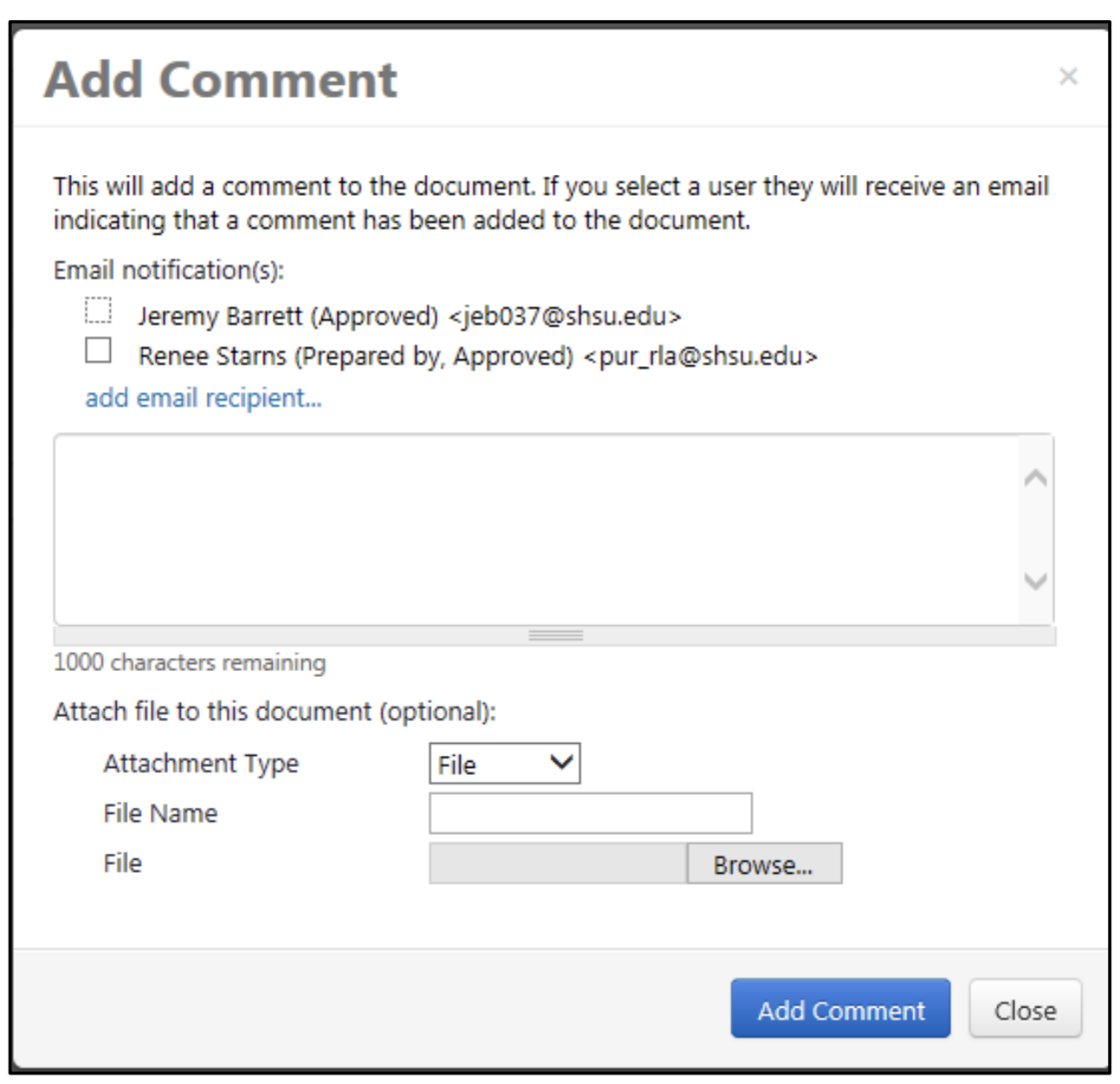Image resolution: width=1120 pixels, height=1084 pixels.
Task: Click the Close button at dialog bottom
Action: (1025, 1010)
